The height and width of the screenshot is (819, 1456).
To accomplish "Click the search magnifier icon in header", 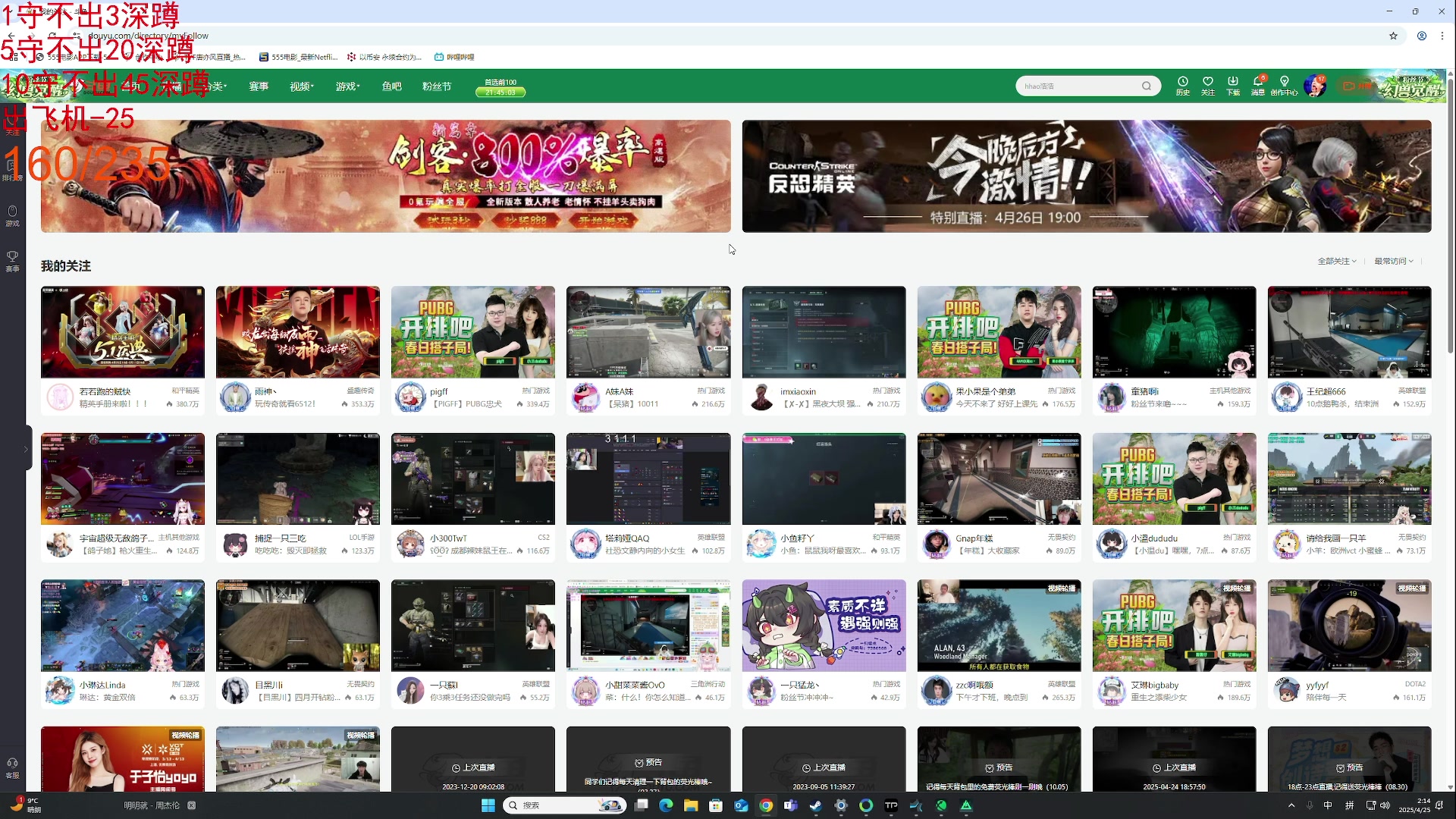I will point(1147,86).
